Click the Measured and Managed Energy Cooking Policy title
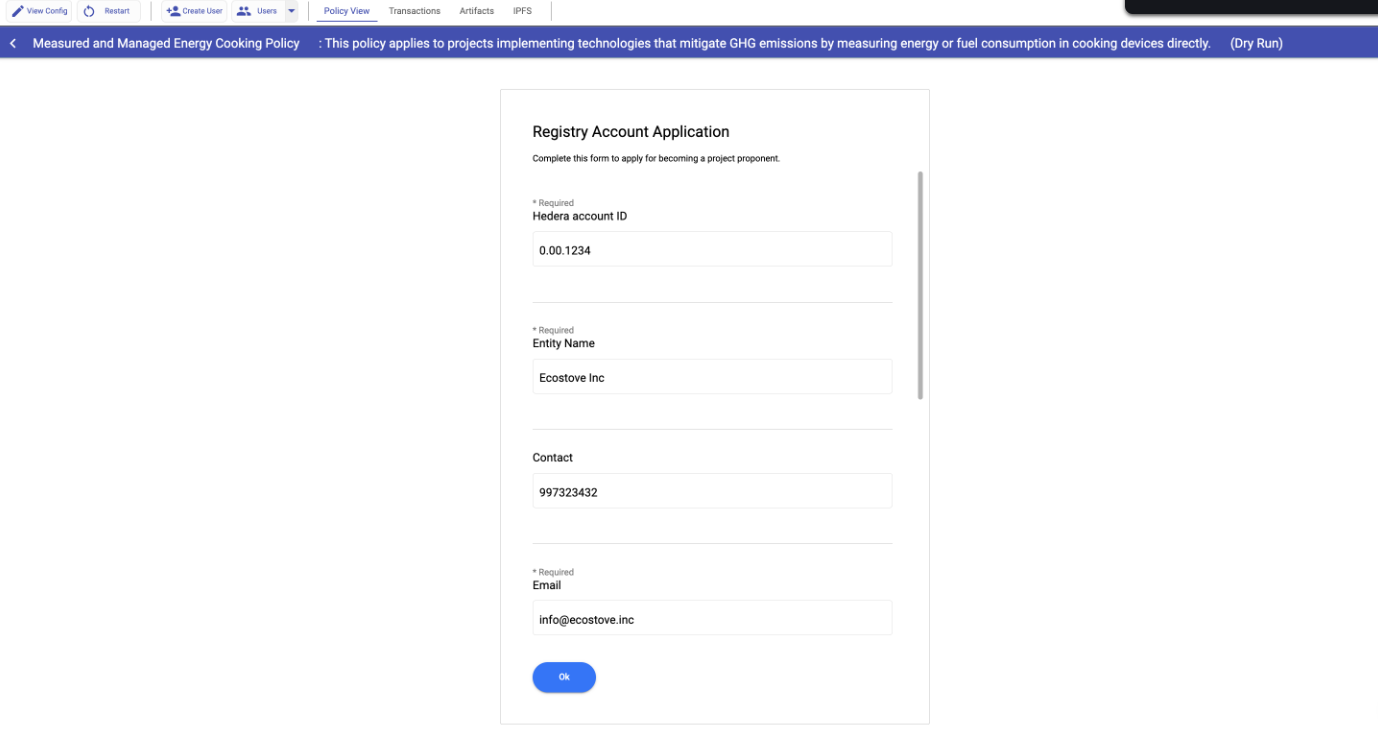Viewport: 1378px width, 732px height. [166, 44]
